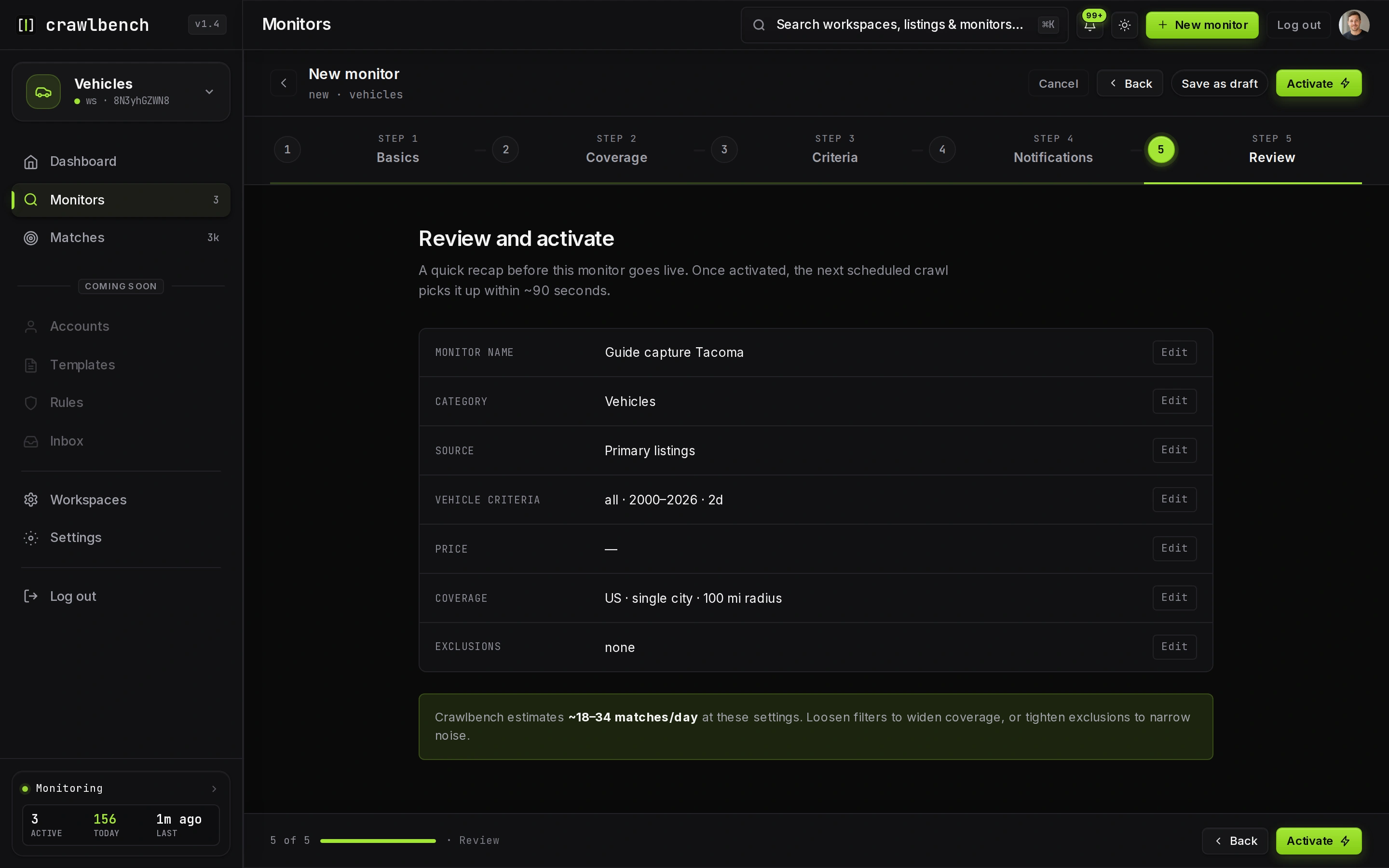This screenshot has height=868, width=1389.
Task: Click Cancel in the header
Action: 1058,83
